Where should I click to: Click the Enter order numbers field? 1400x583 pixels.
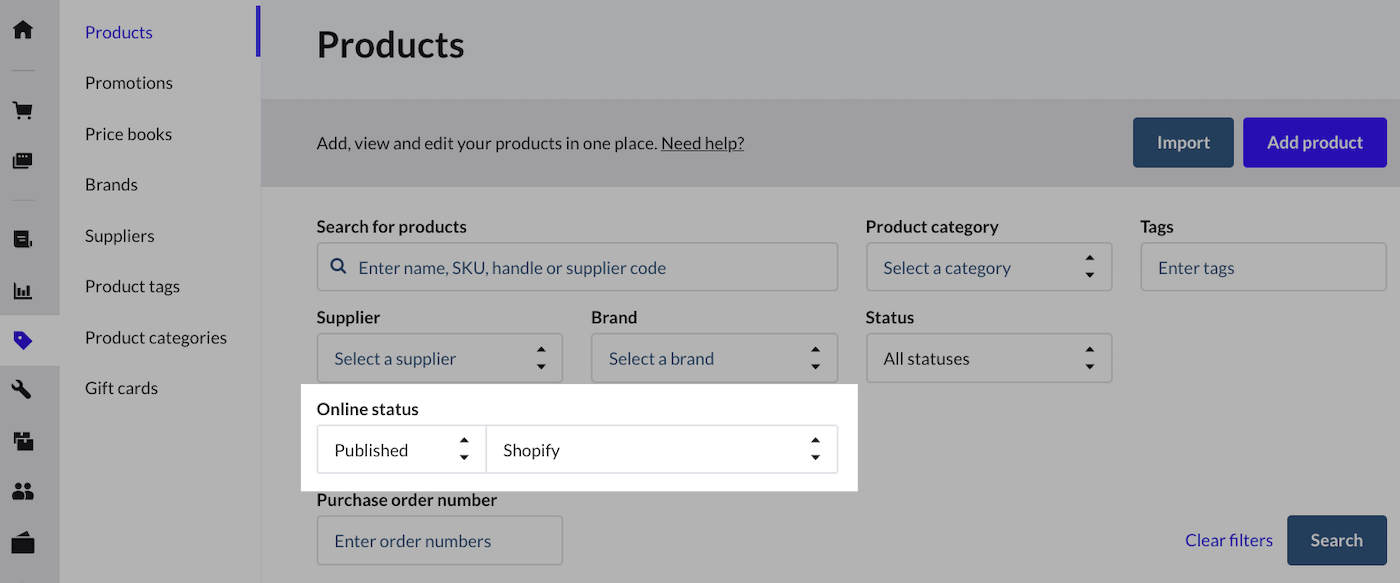point(439,541)
